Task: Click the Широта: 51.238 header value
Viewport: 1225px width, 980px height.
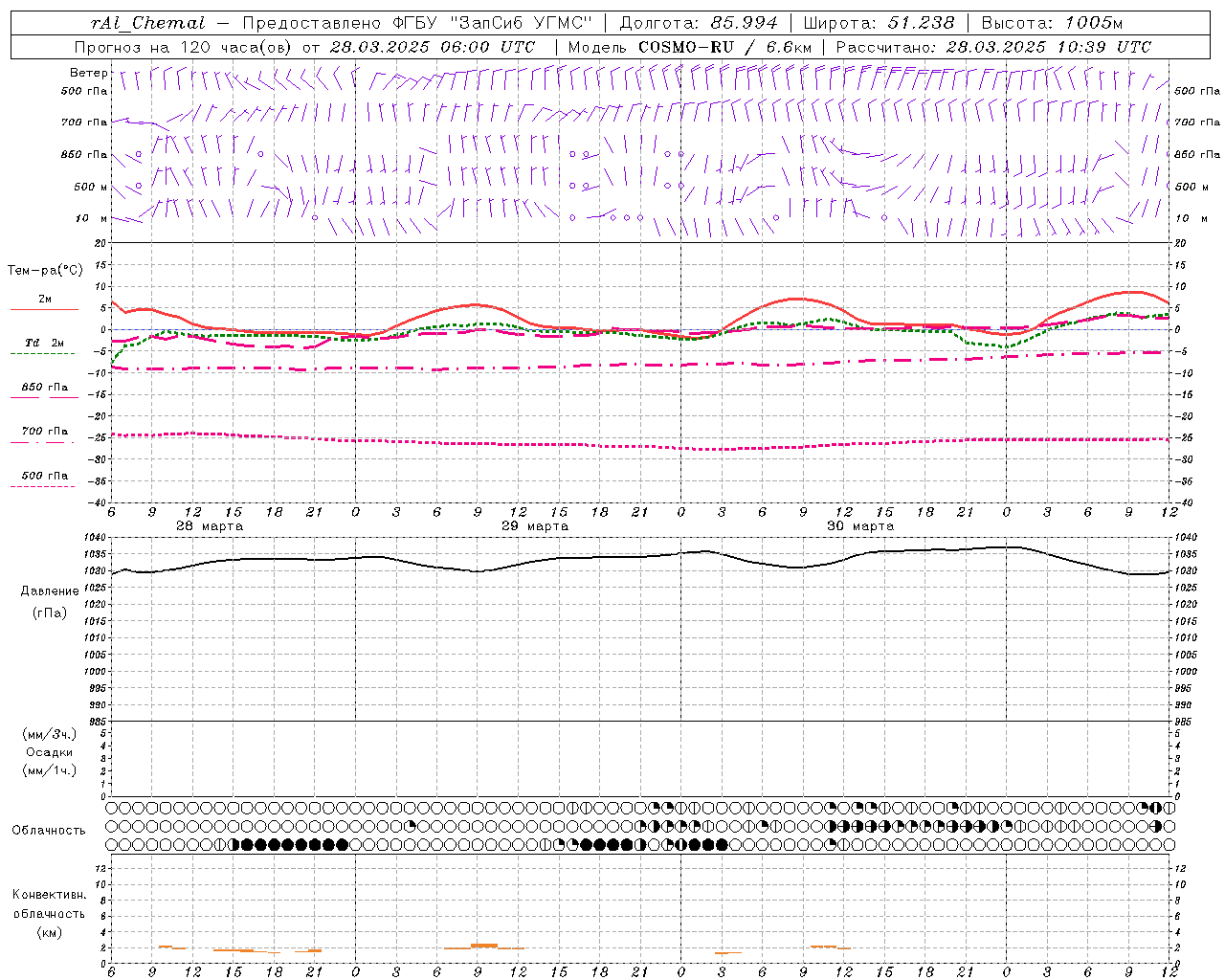Action: pyautogui.click(x=879, y=23)
